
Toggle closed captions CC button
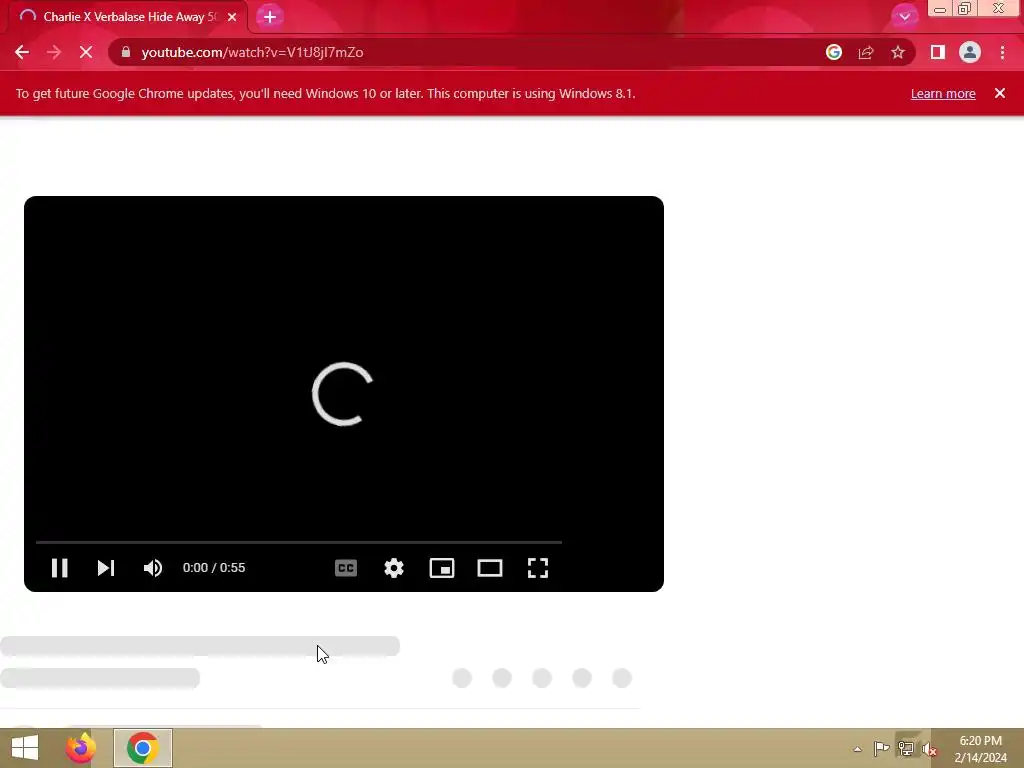(x=345, y=568)
